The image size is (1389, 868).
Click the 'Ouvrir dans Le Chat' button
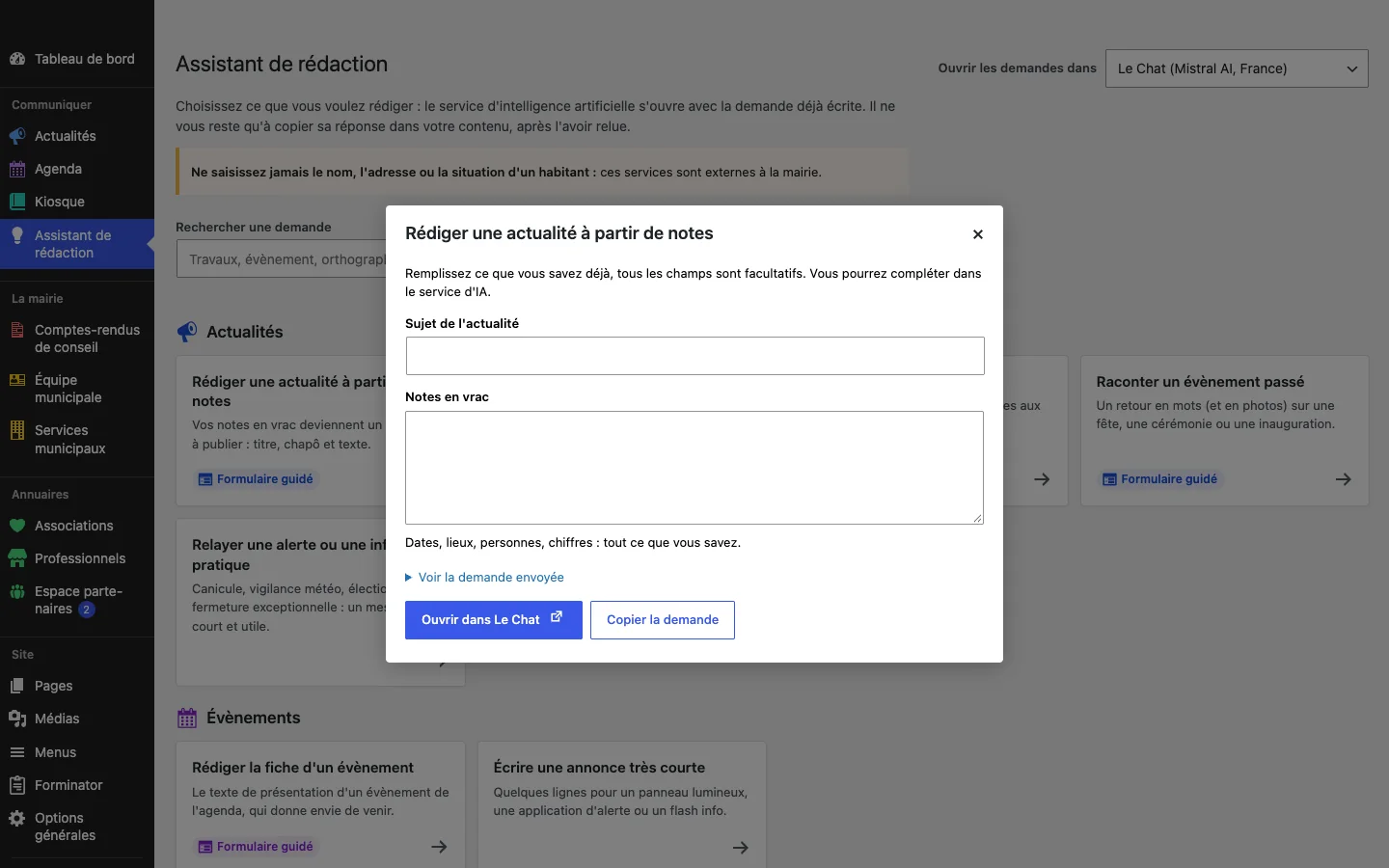point(494,620)
